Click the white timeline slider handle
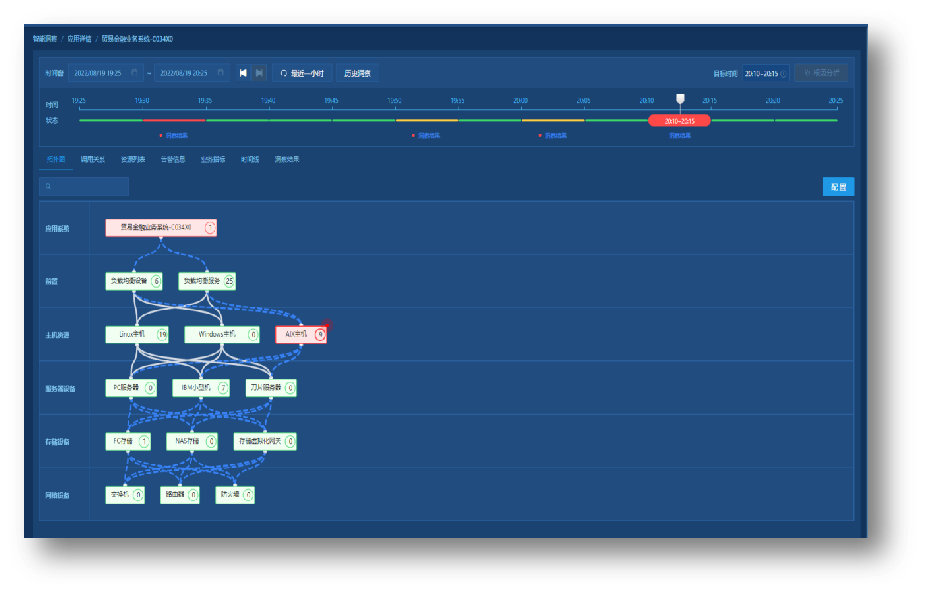This screenshot has width=926, height=595. tap(680, 99)
